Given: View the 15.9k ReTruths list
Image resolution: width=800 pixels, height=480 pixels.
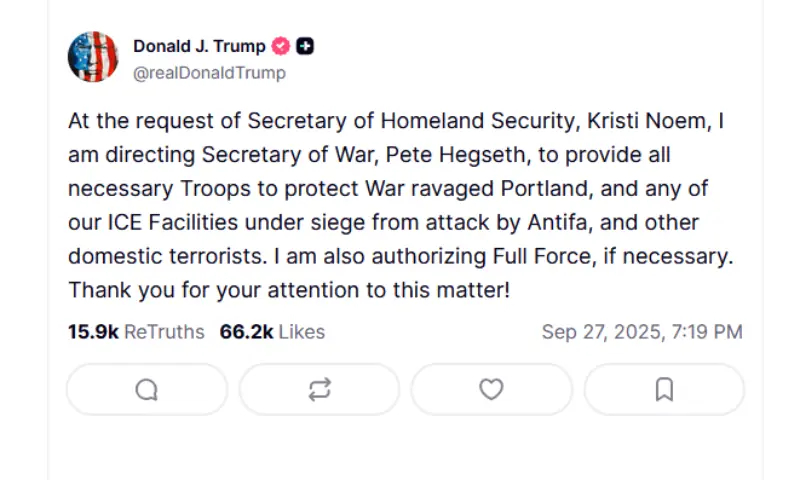Looking at the screenshot, I should pos(136,332).
